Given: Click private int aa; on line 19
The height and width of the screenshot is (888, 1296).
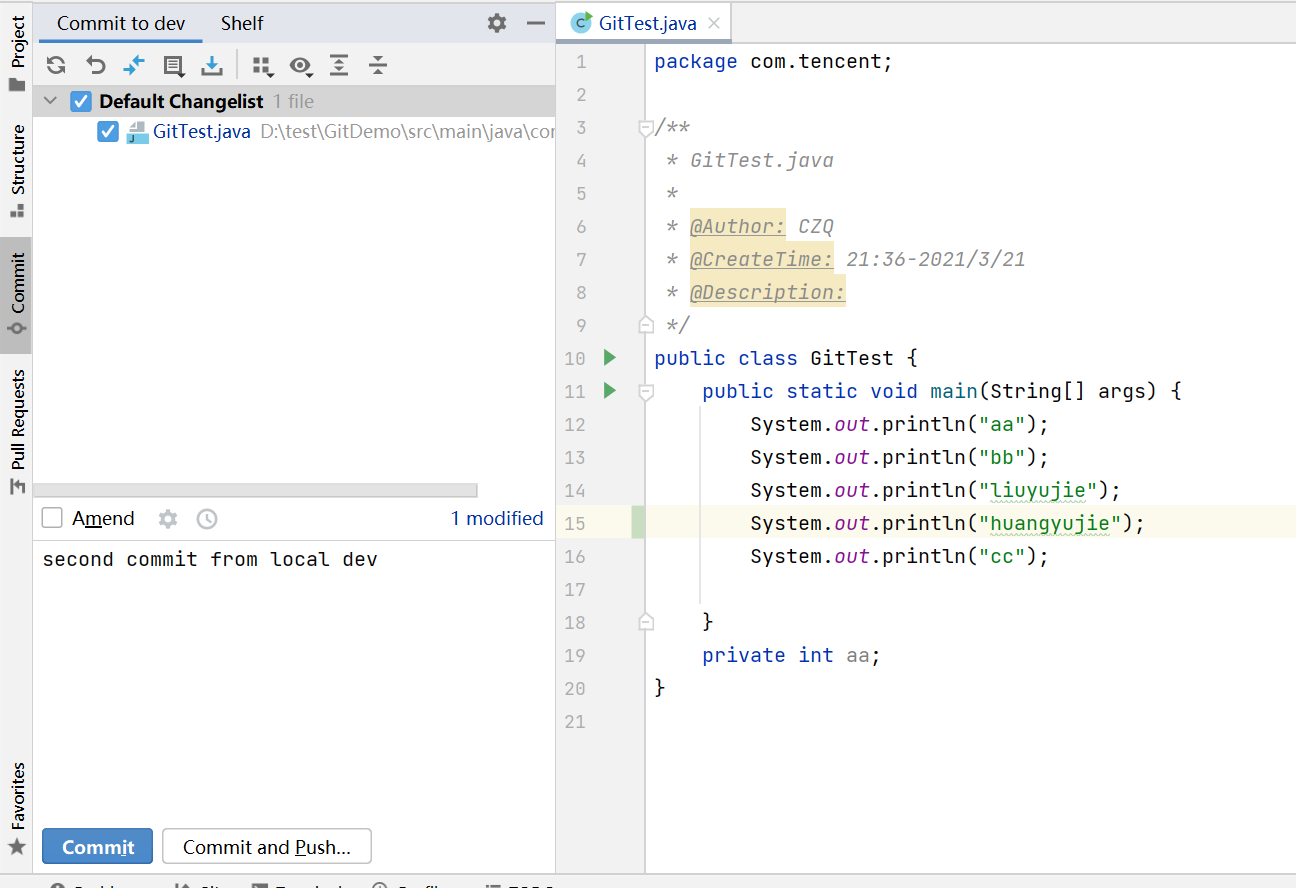Looking at the screenshot, I should (791, 655).
